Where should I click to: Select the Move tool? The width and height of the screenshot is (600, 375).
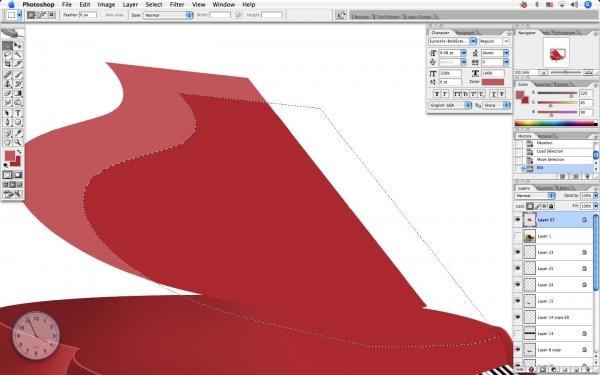(x=18, y=46)
